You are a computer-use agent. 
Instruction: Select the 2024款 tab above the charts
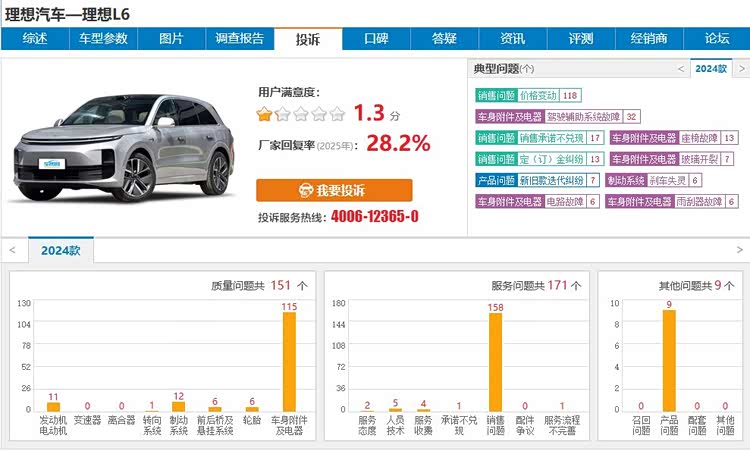pos(60,251)
